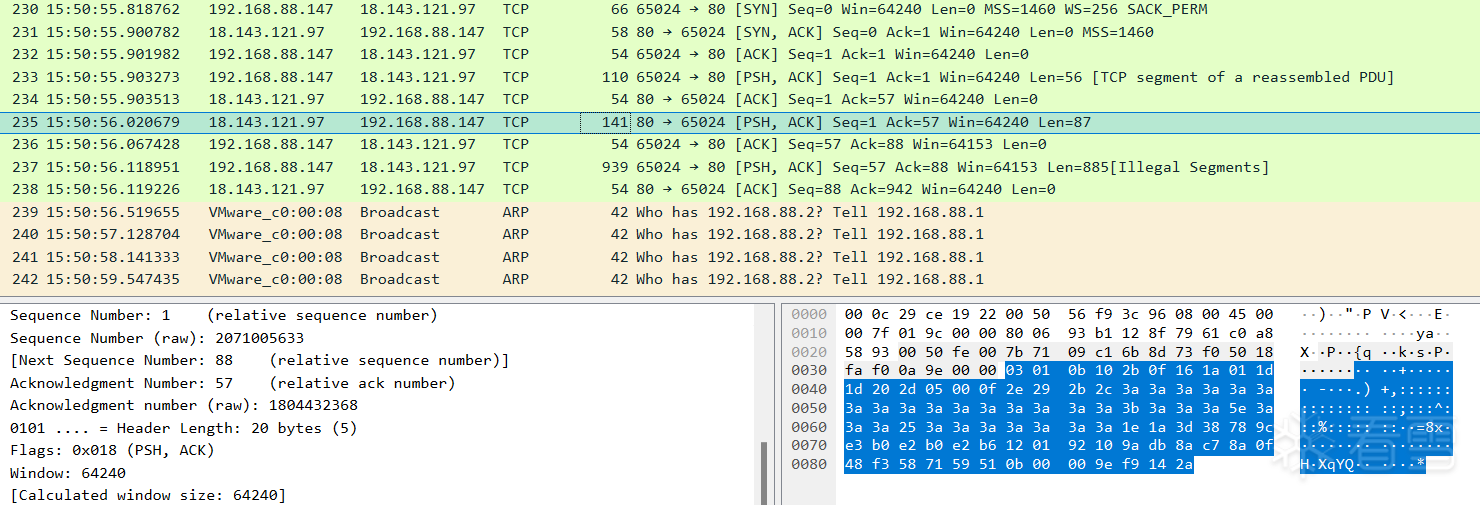Select highlighted packet 235 Len=87 row

[x=740, y=122]
